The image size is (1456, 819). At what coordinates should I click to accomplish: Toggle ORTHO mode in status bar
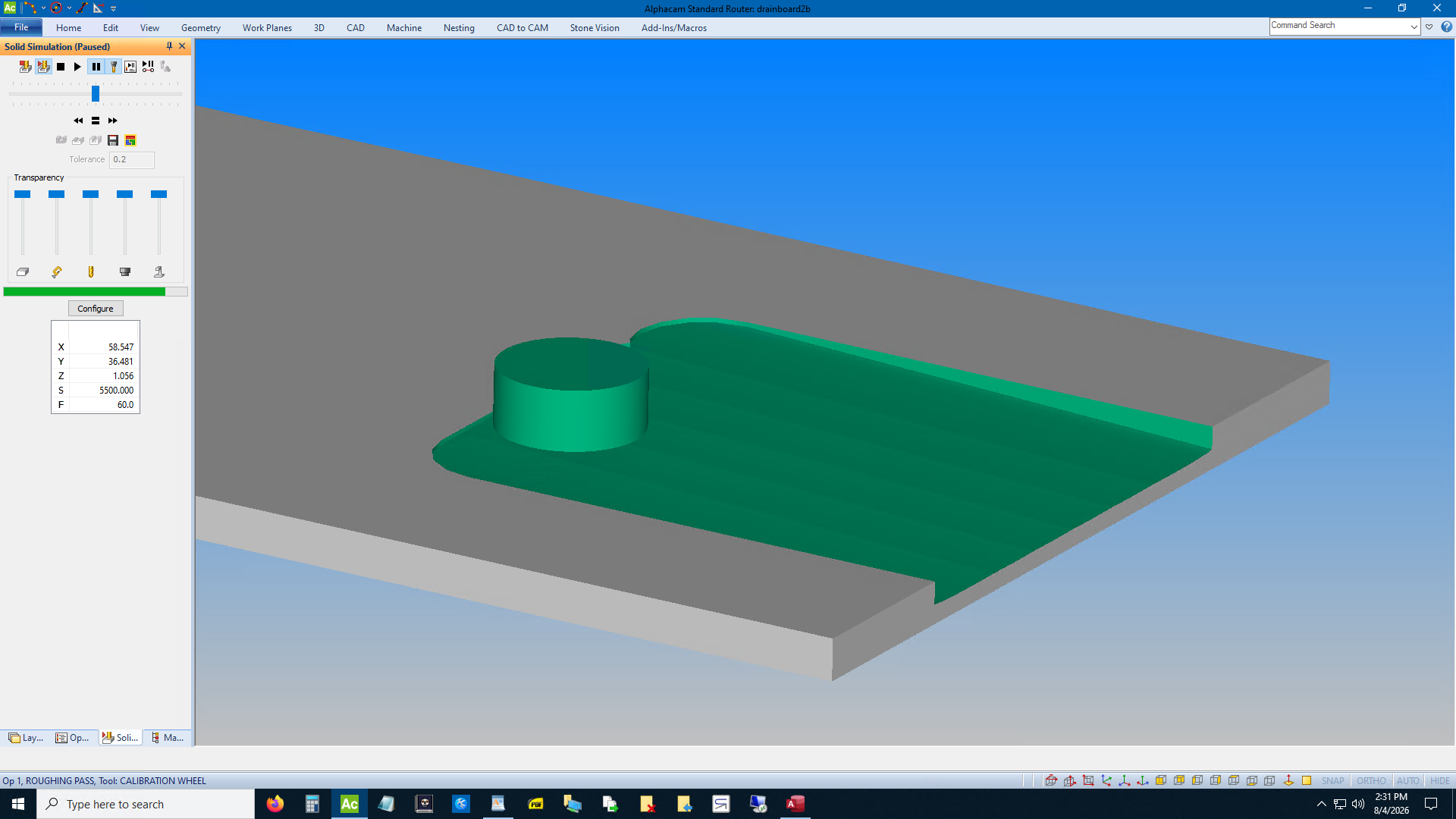[x=1371, y=781]
